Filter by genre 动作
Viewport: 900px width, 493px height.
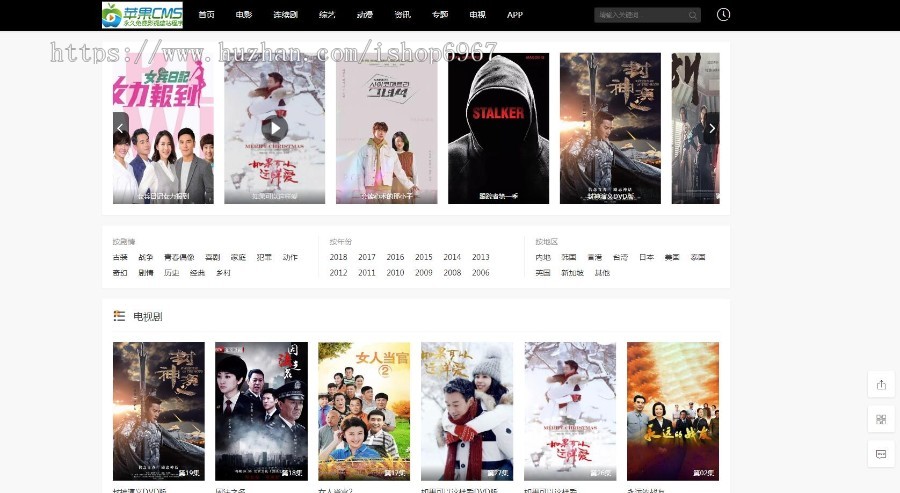tap(290, 257)
